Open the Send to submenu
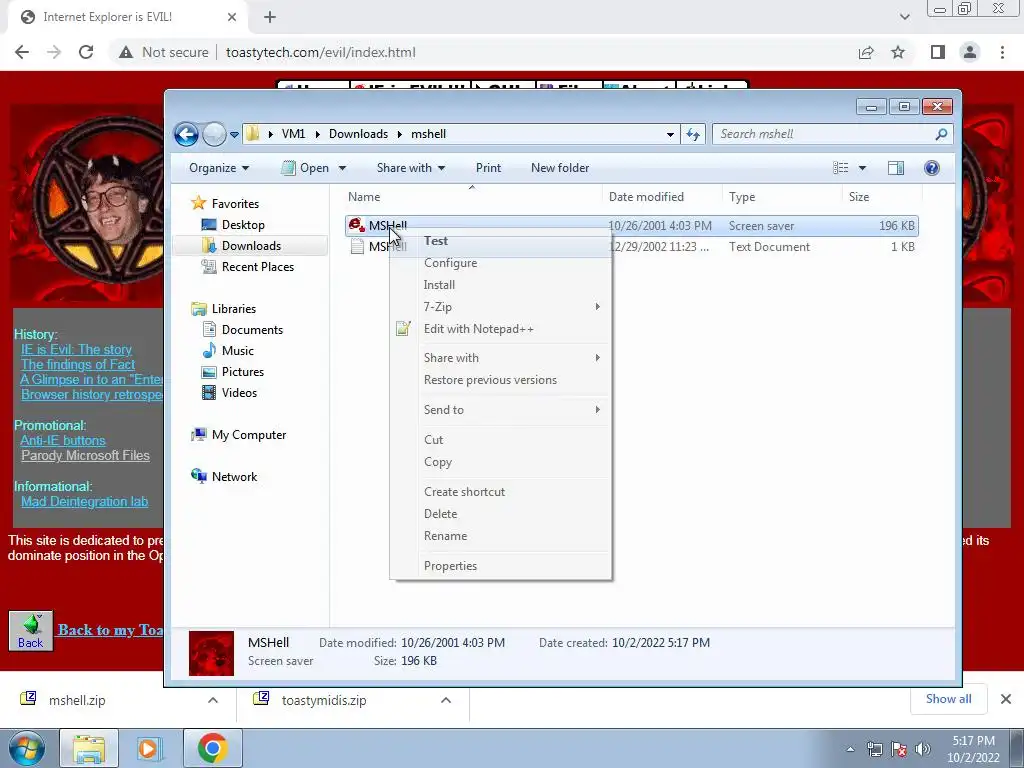 pos(500,410)
